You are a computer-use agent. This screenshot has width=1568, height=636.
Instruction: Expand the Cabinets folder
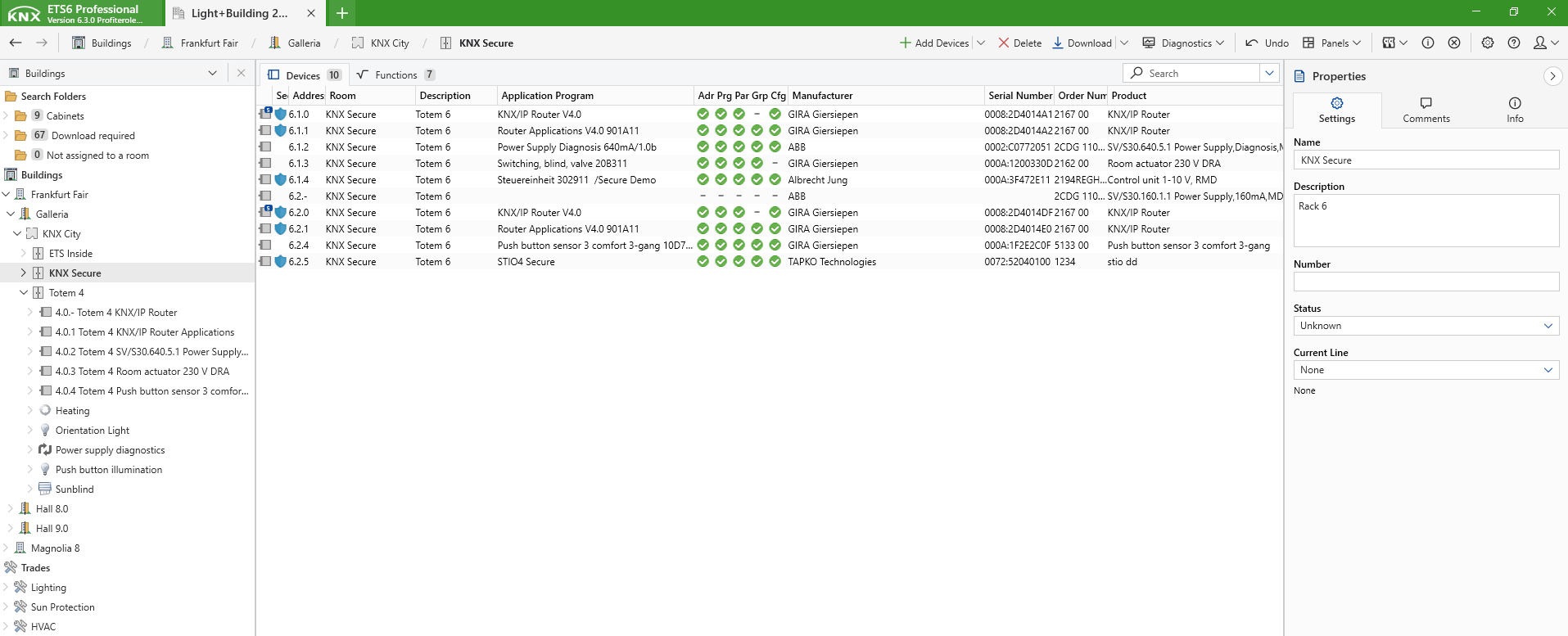[6, 115]
